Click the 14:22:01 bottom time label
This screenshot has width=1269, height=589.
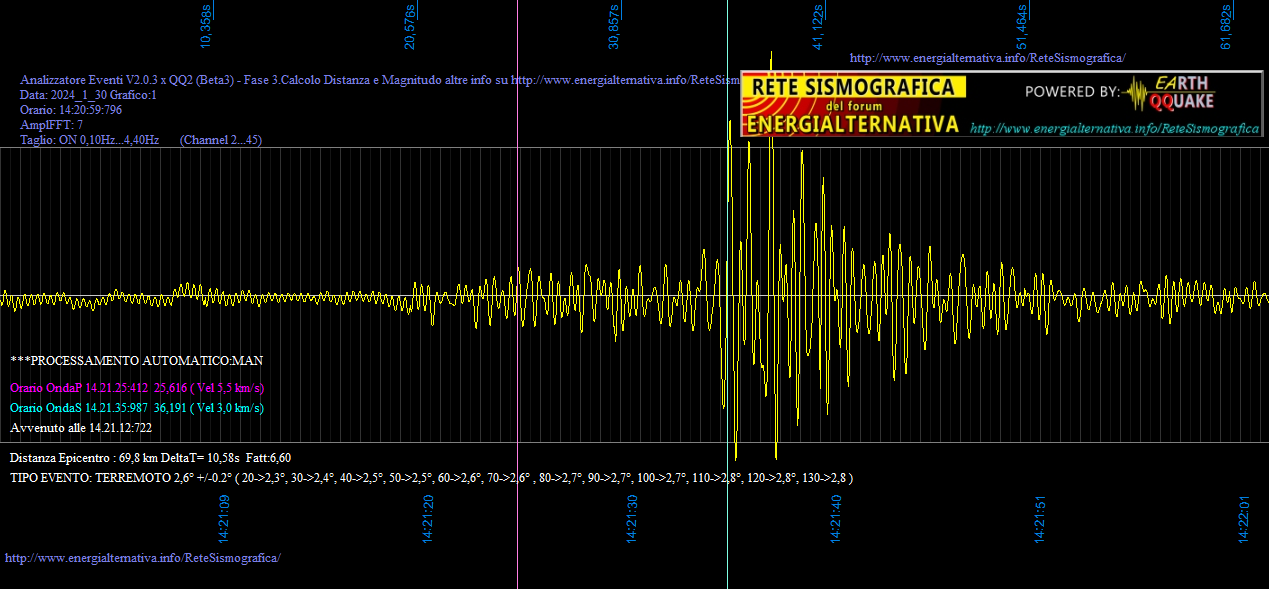(1244, 519)
